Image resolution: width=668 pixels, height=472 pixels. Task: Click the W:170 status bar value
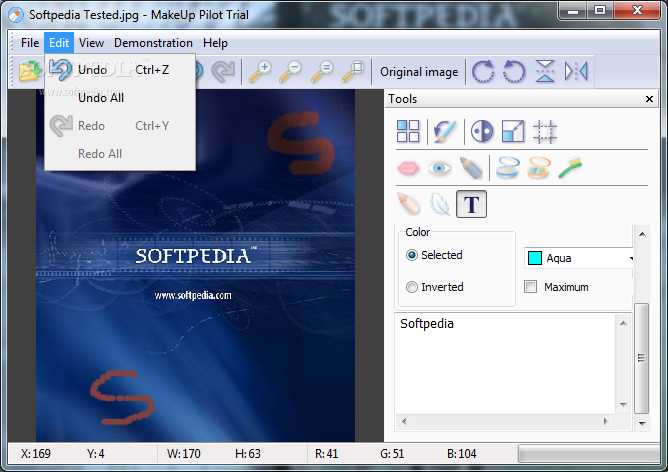[x=184, y=454]
